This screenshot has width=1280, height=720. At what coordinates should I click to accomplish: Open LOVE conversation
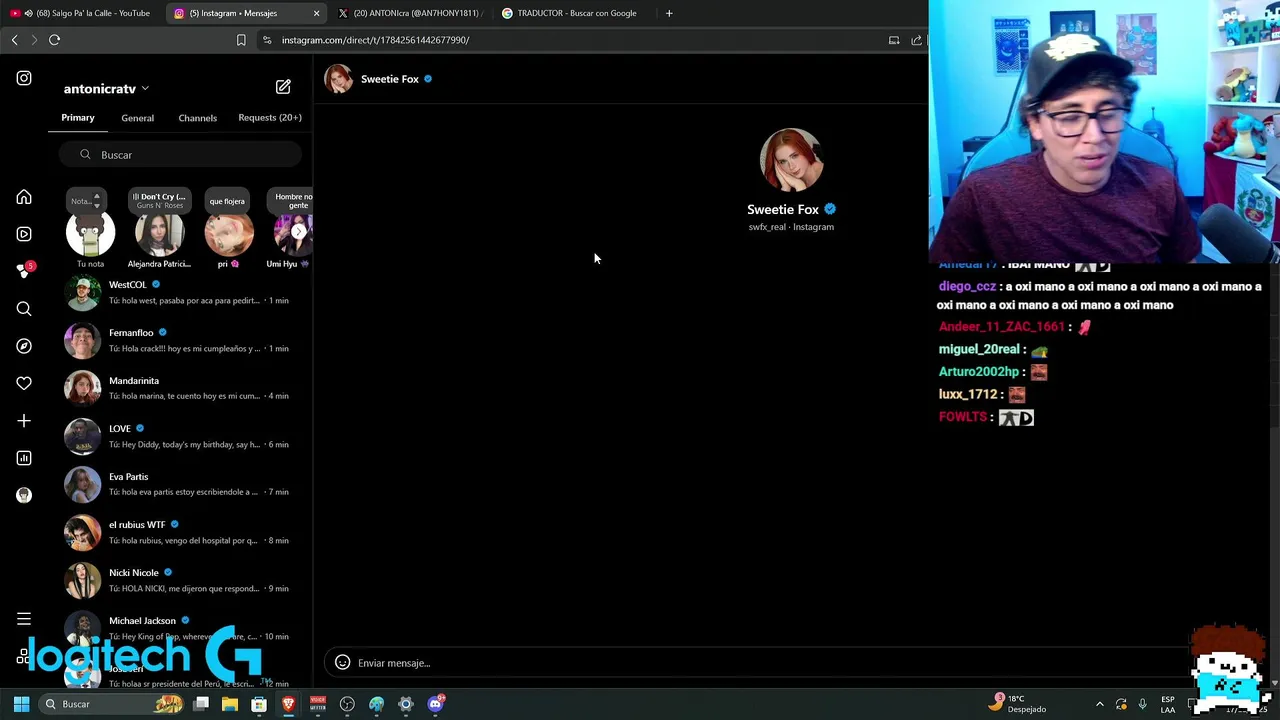[180, 436]
